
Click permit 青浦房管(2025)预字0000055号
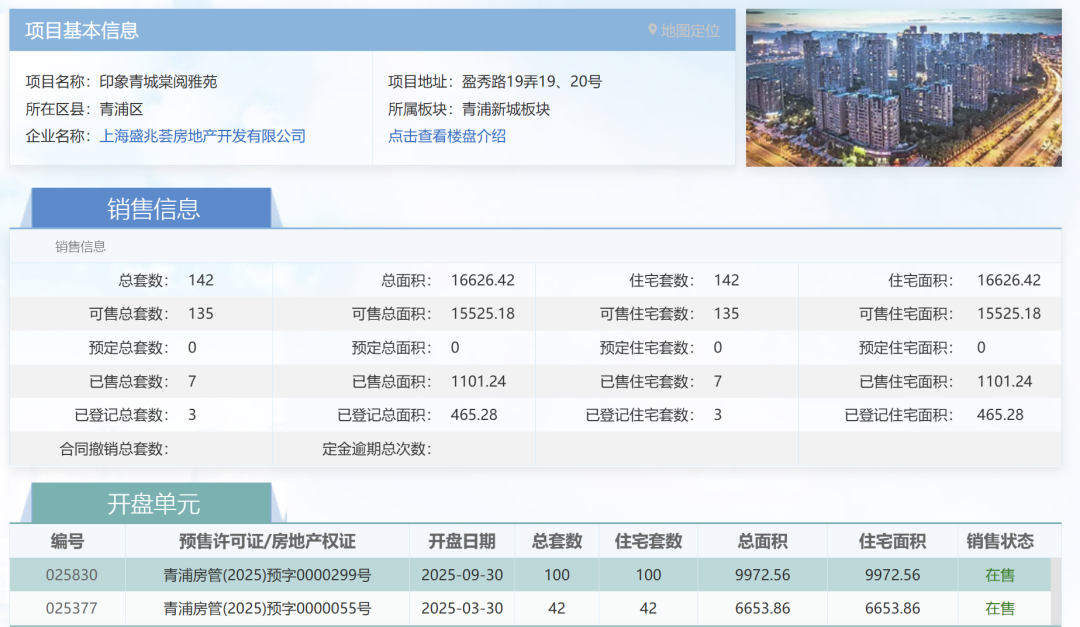point(267,609)
